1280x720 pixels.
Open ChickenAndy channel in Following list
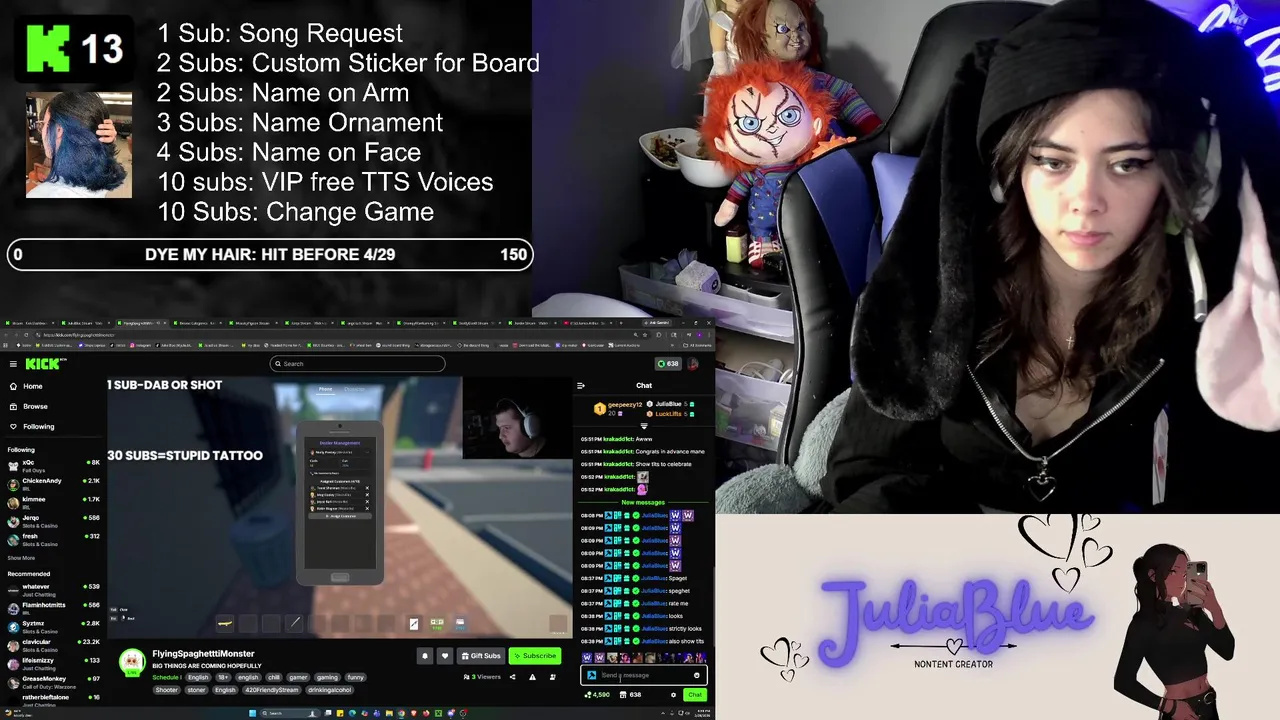click(52, 483)
